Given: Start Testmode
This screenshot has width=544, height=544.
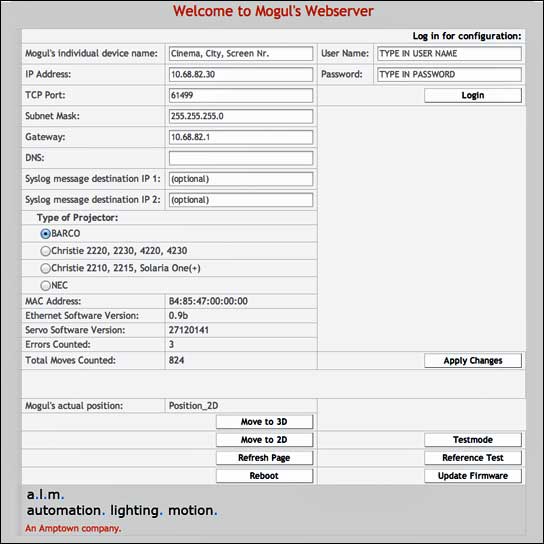Looking at the screenshot, I should (473, 440).
